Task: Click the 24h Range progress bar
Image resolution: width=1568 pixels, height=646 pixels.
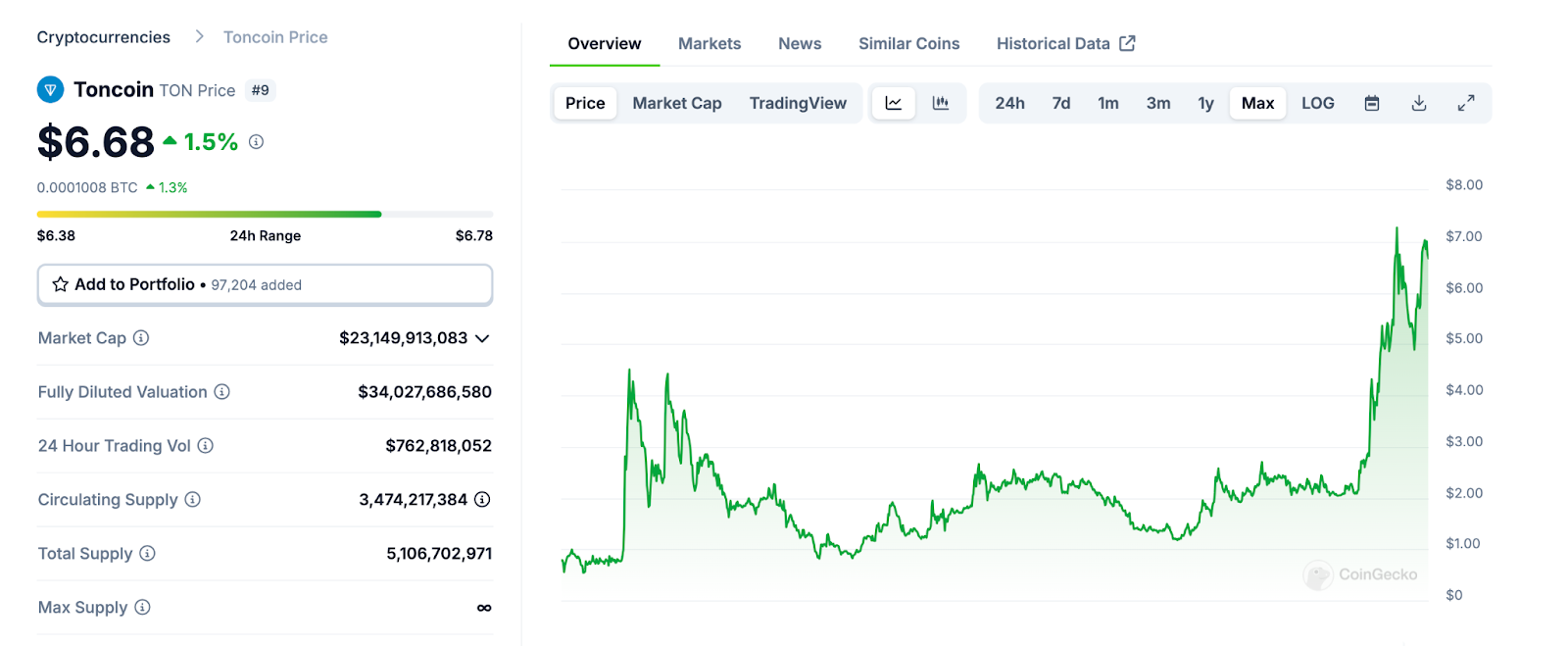Action: point(265,214)
